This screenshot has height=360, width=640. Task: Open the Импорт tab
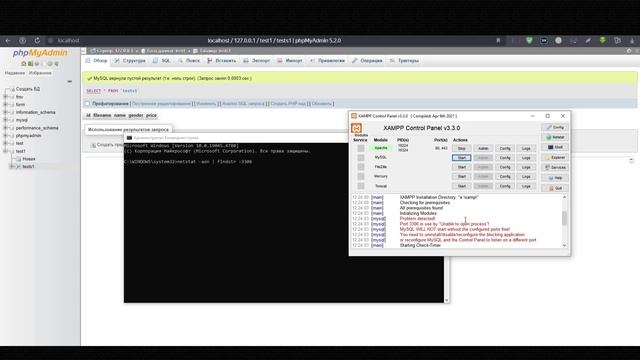click(x=290, y=60)
